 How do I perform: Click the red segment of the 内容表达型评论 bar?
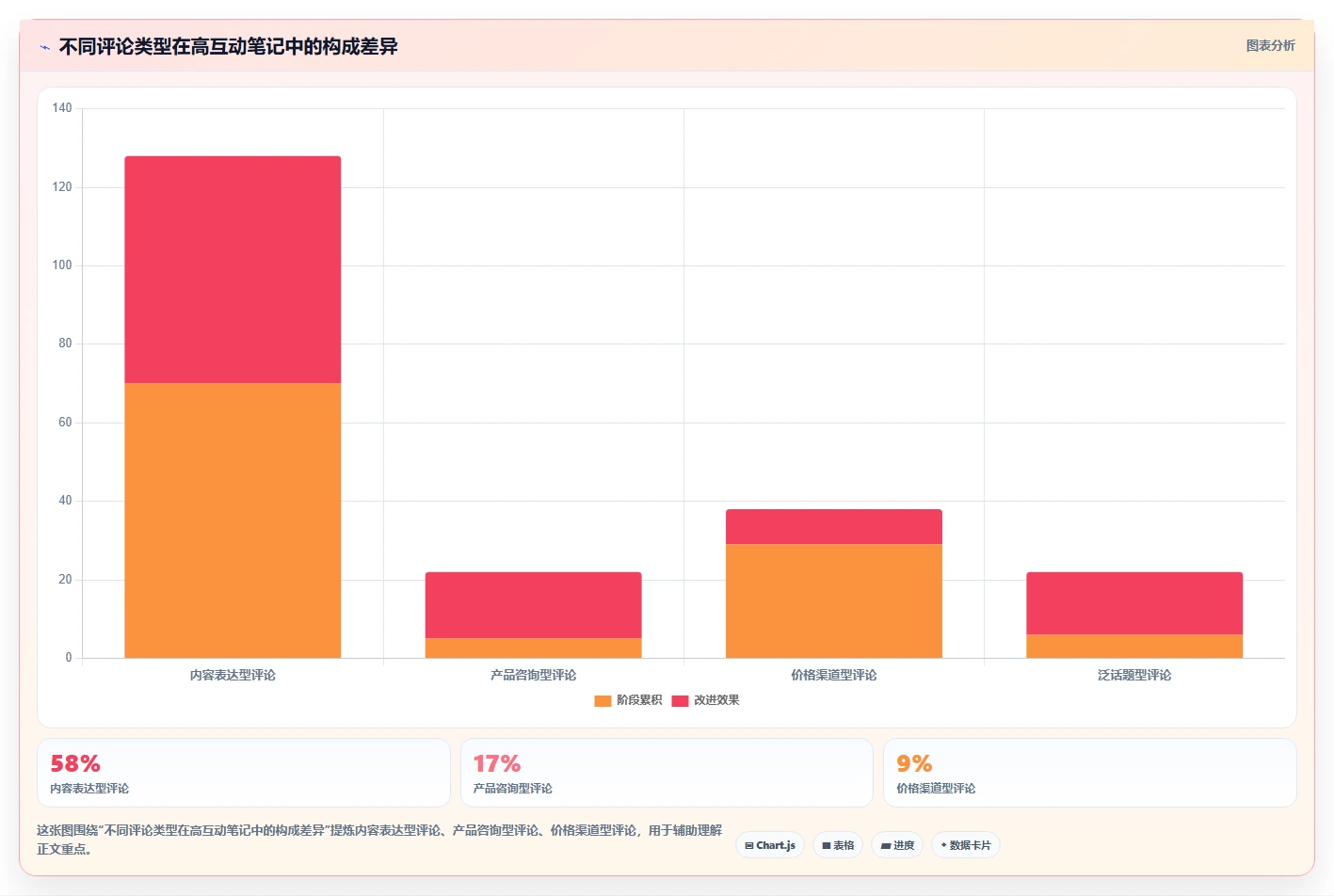click(233, 269)
